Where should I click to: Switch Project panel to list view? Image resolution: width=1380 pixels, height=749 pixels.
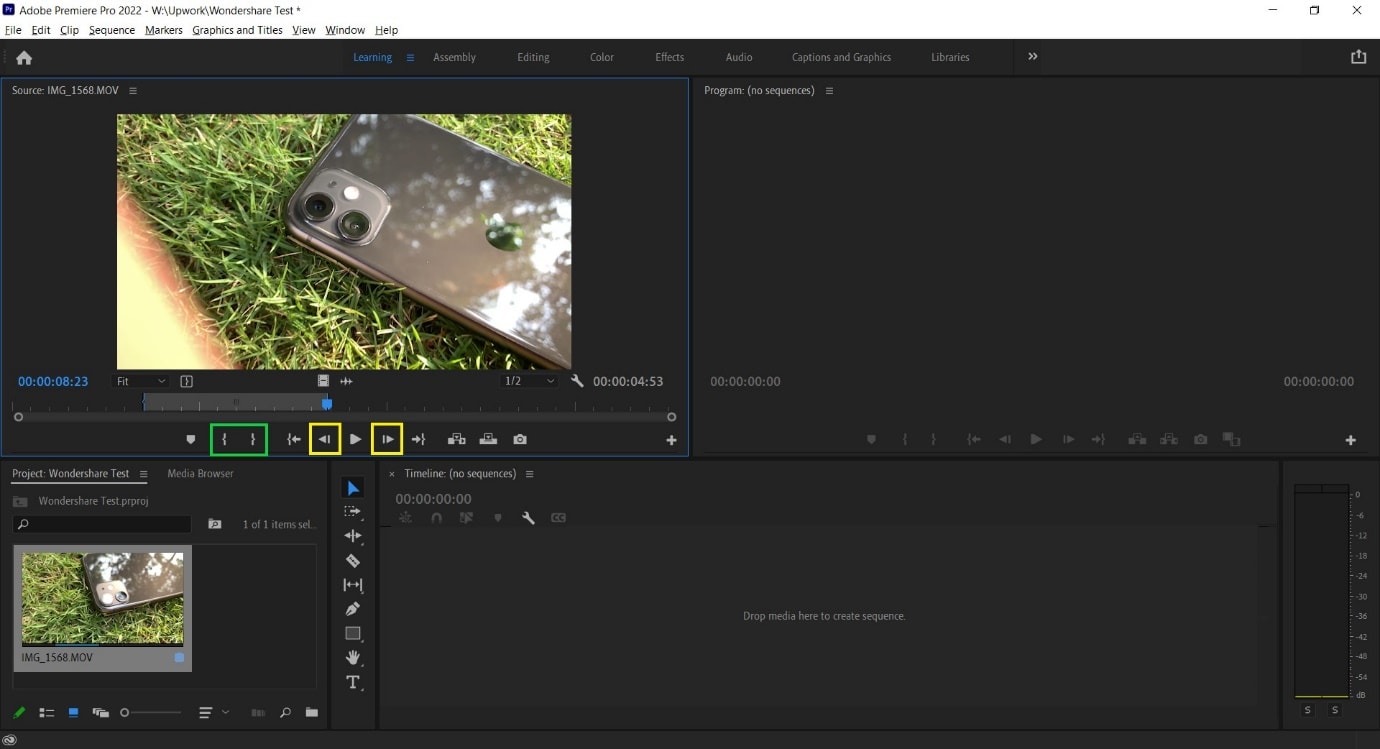(47, 713)
